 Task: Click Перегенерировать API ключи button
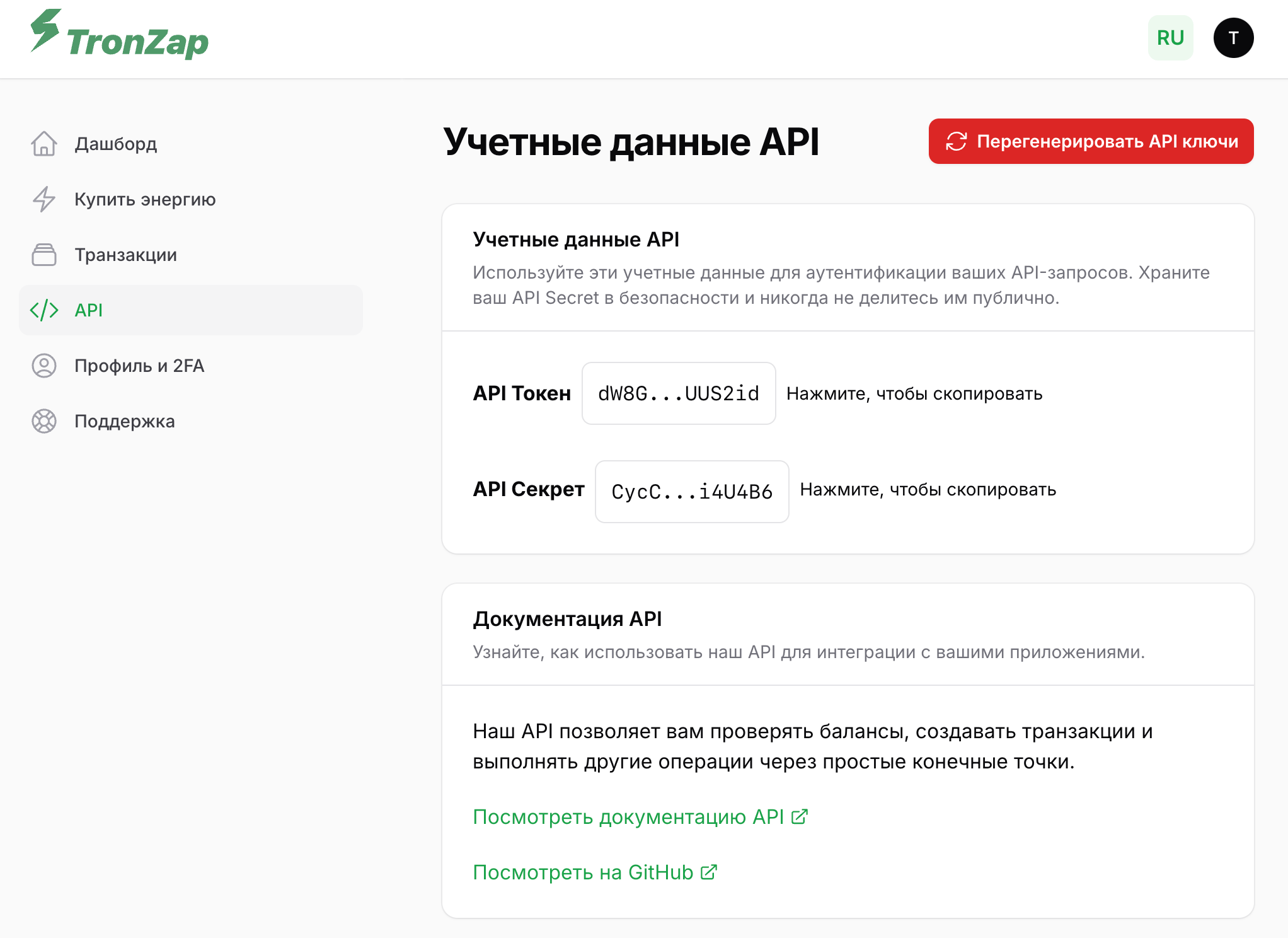point(1091,141)
